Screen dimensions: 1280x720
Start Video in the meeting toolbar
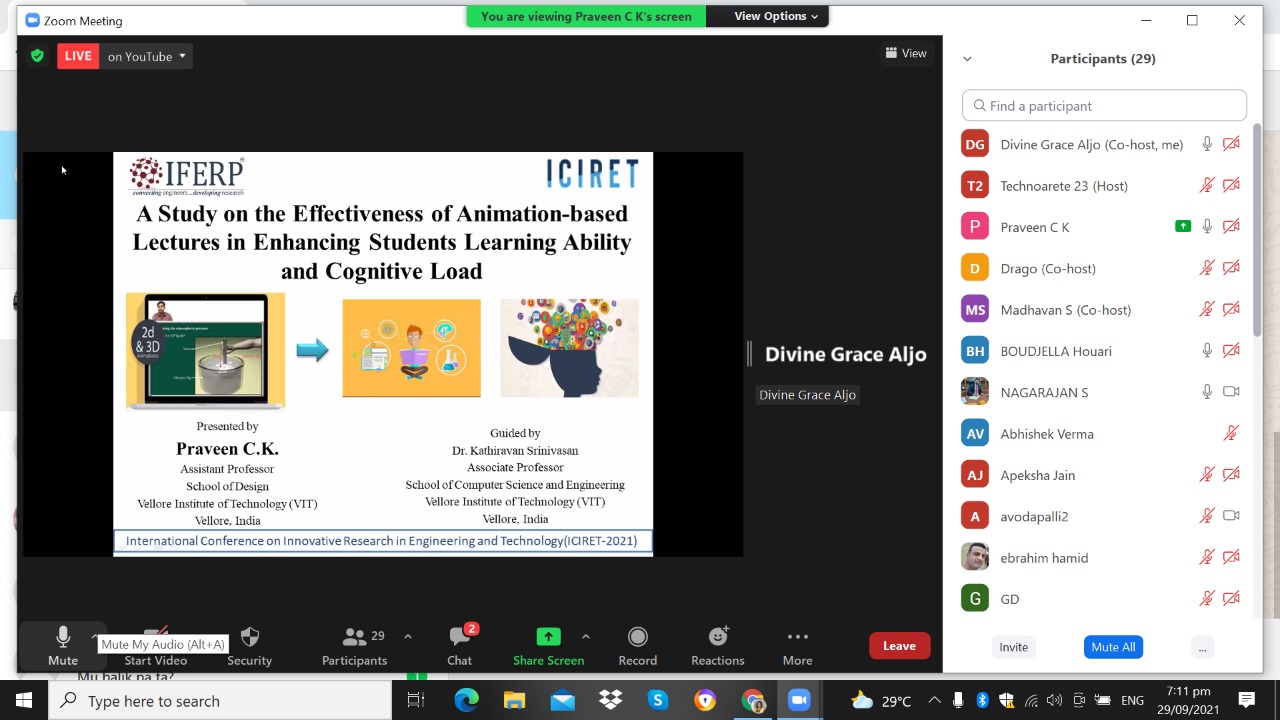155,645
